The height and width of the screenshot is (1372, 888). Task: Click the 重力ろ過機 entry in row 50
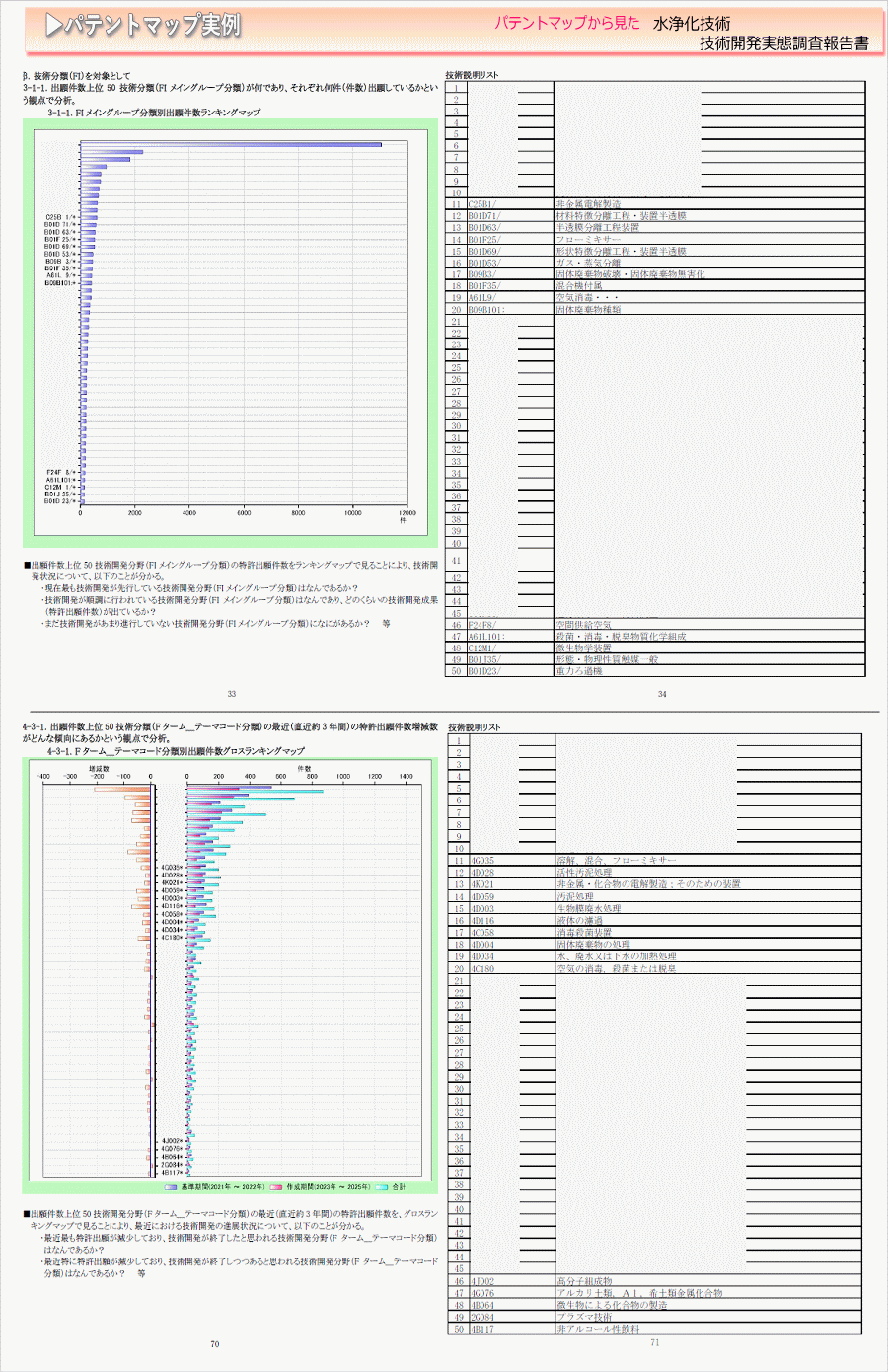(578, 671)
